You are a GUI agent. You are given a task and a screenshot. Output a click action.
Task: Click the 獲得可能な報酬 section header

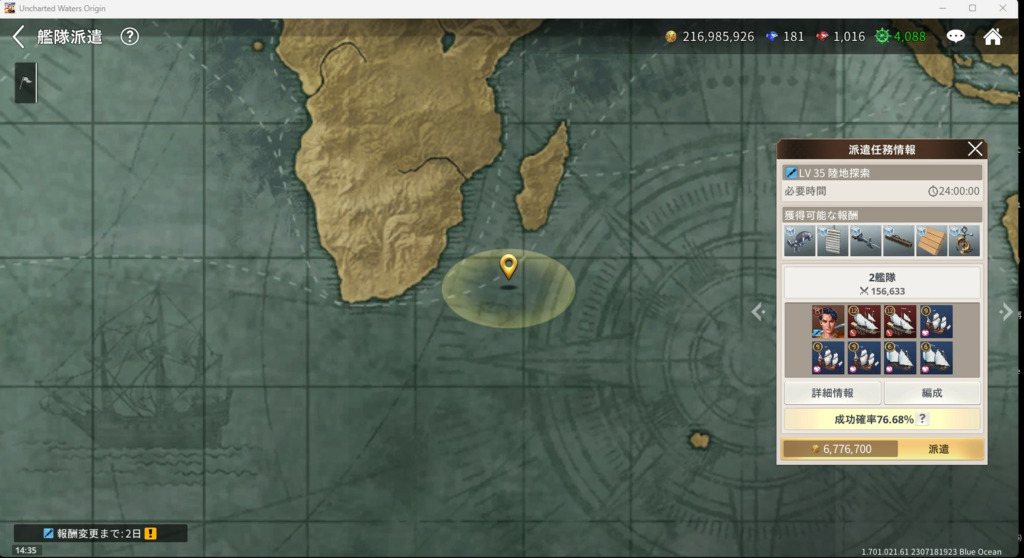click(882, 215)
